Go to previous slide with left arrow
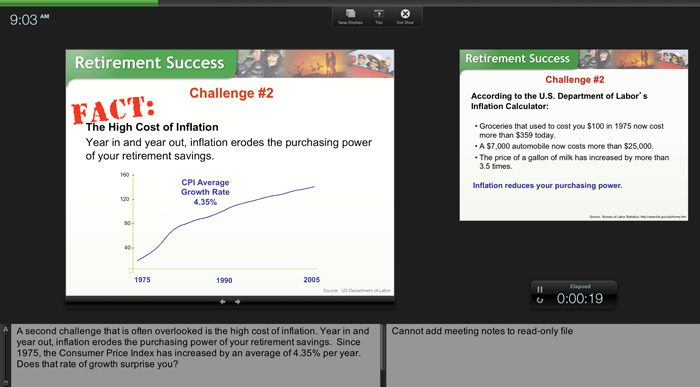700x387 pixels. (x=222, y=302)
